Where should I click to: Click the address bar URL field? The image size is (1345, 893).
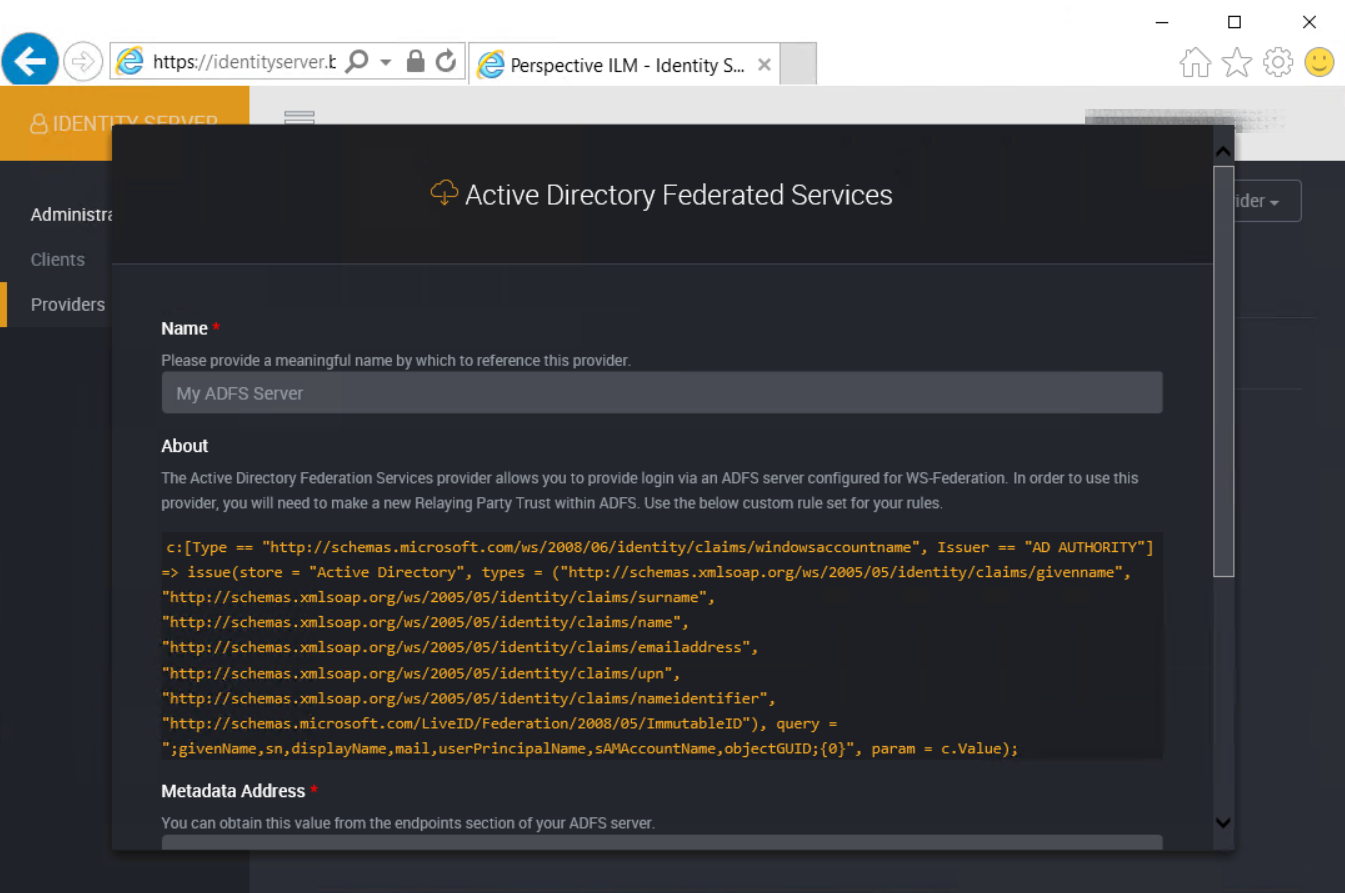[x=243, y=63]
